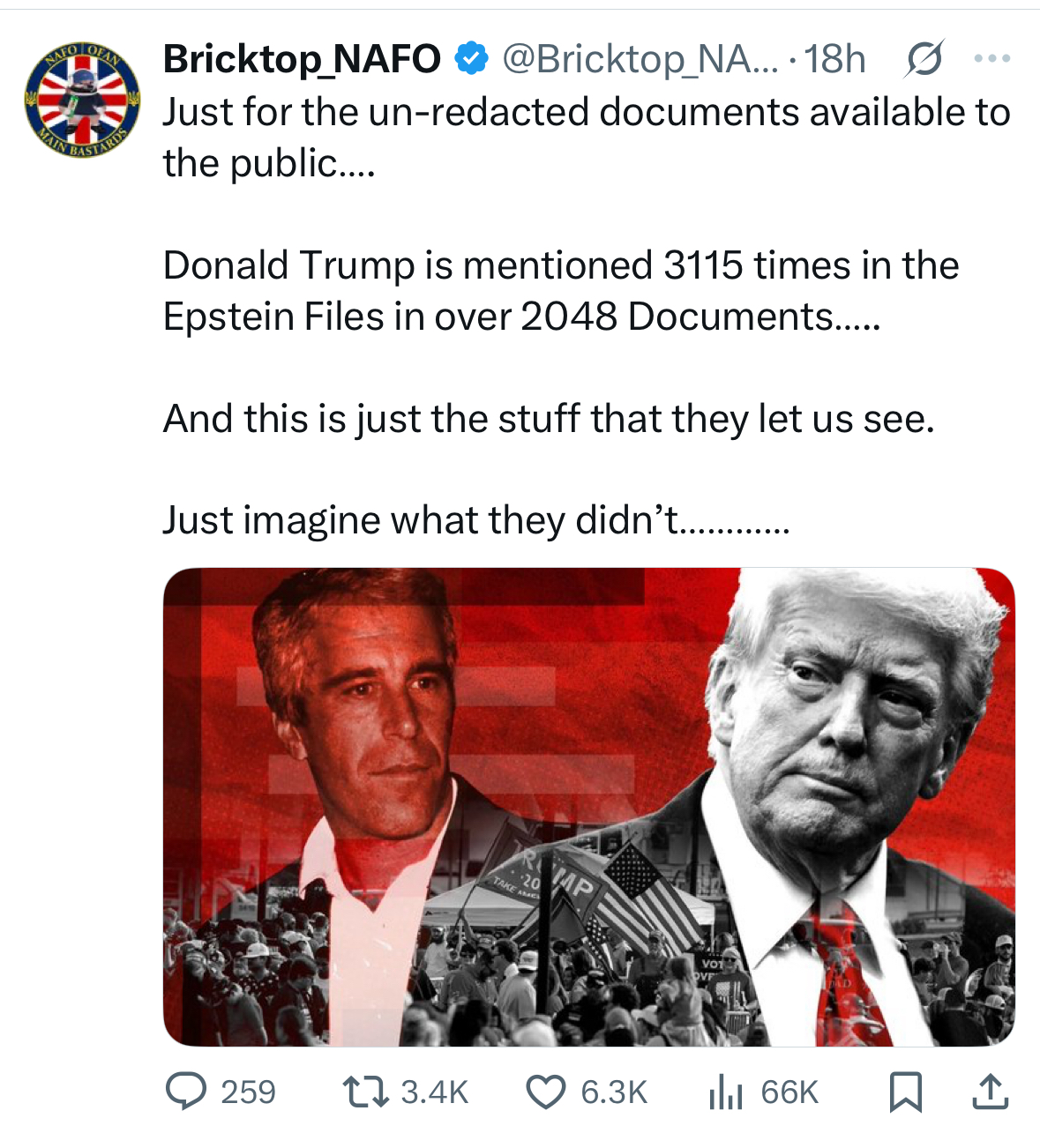1040x1148 pixels.
Task: Click the 259 replies count
Action: pyautogui.click(x=248, y=1092)
